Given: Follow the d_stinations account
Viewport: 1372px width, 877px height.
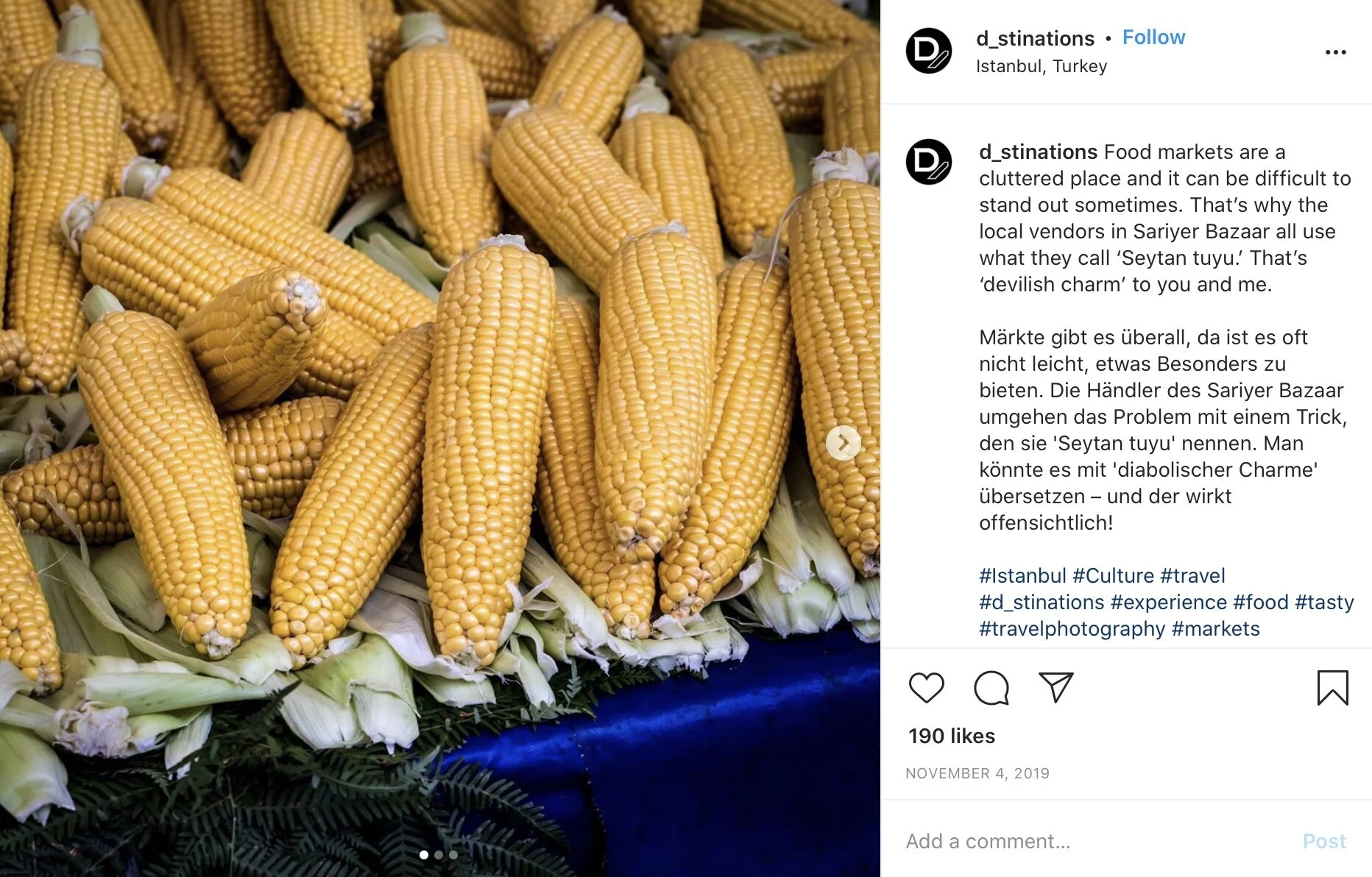Looking at the screenshot, I should pyautogui.click(x=1153, y=38).
